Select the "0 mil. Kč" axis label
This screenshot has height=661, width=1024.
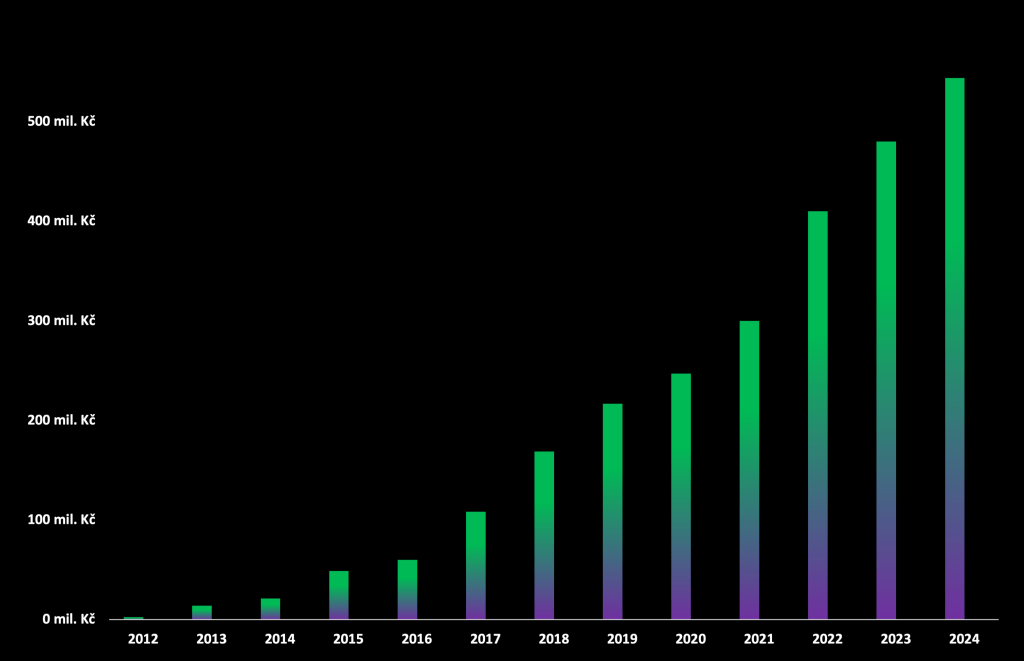[x=68, y=619]
